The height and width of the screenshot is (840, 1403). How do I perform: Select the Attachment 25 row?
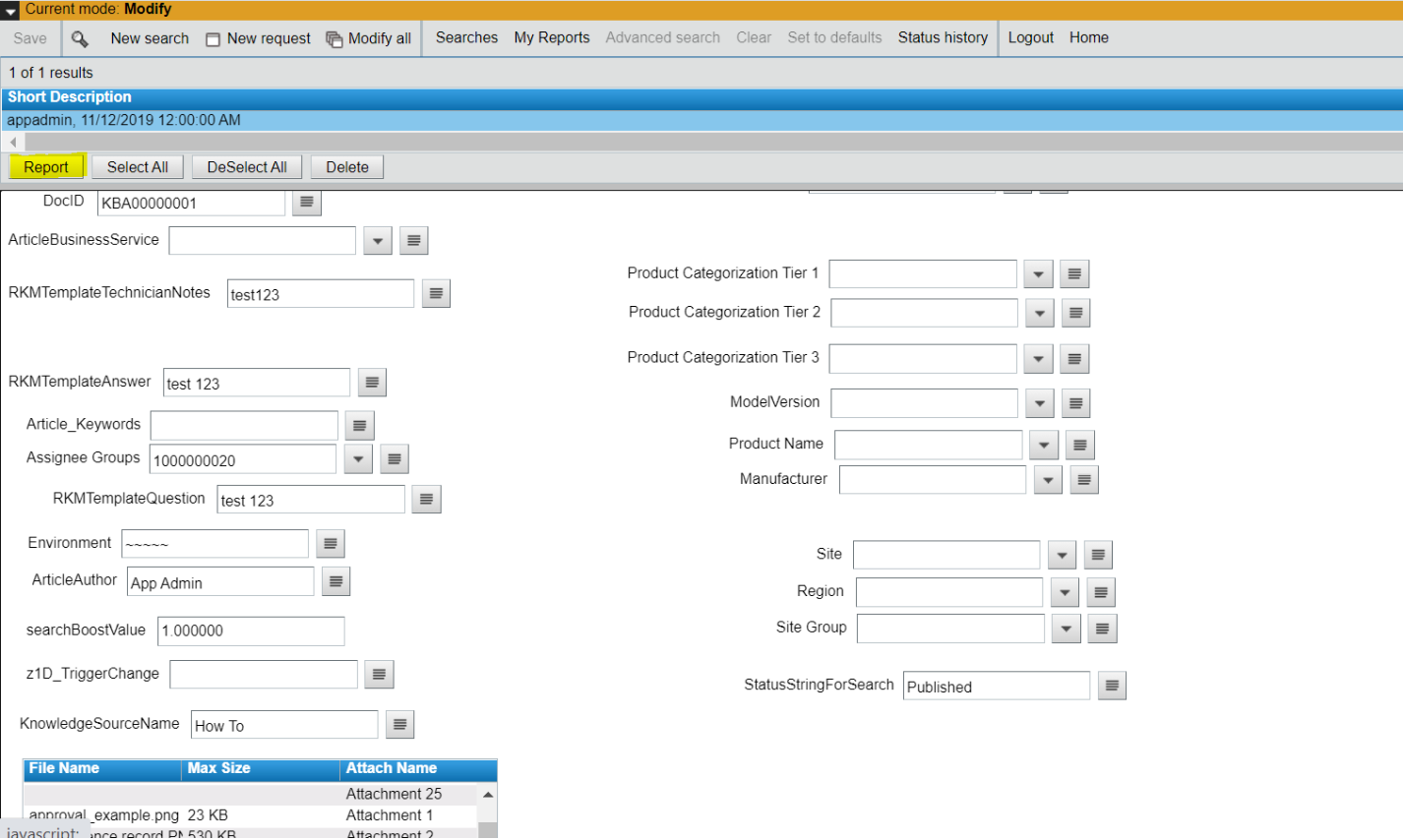coord(251,794)
